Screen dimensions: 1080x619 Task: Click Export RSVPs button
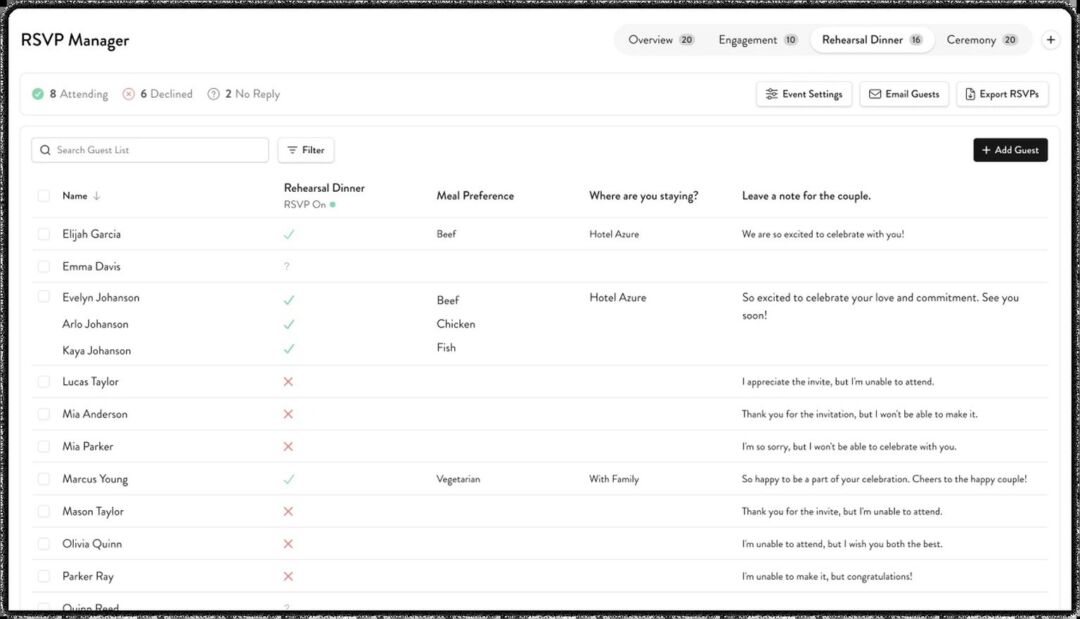click(x=1002, y=94)
